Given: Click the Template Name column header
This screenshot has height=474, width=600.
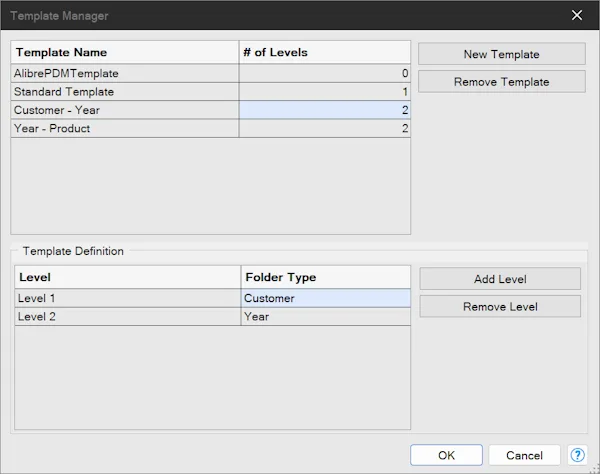Looking at the screenshot, I should tap(125, 52).
